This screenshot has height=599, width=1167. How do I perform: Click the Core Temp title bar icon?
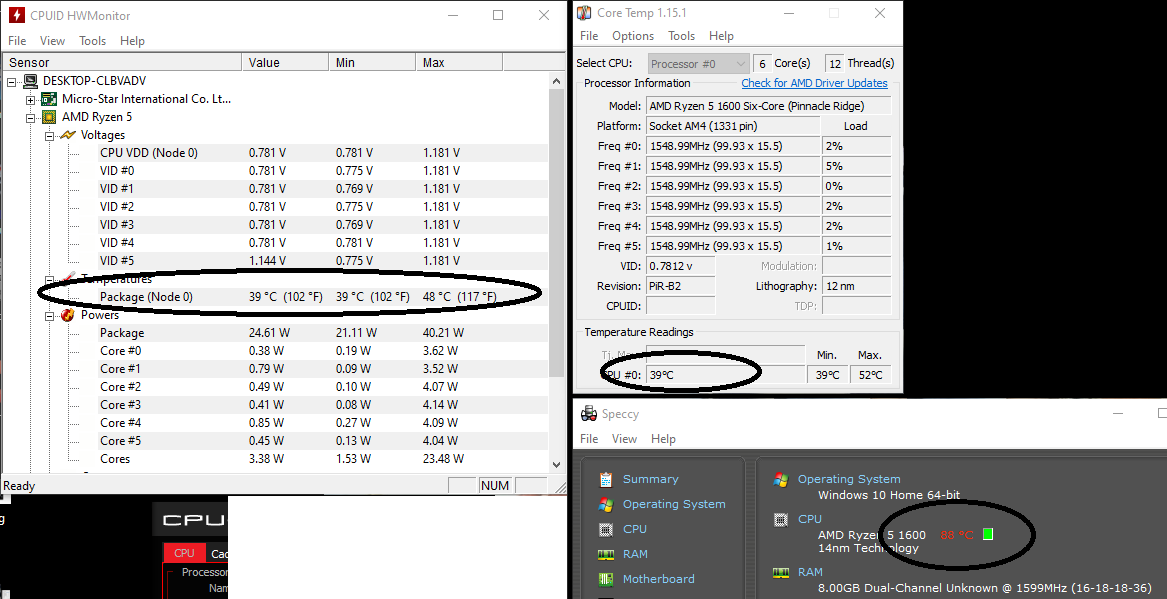[584, 13]
